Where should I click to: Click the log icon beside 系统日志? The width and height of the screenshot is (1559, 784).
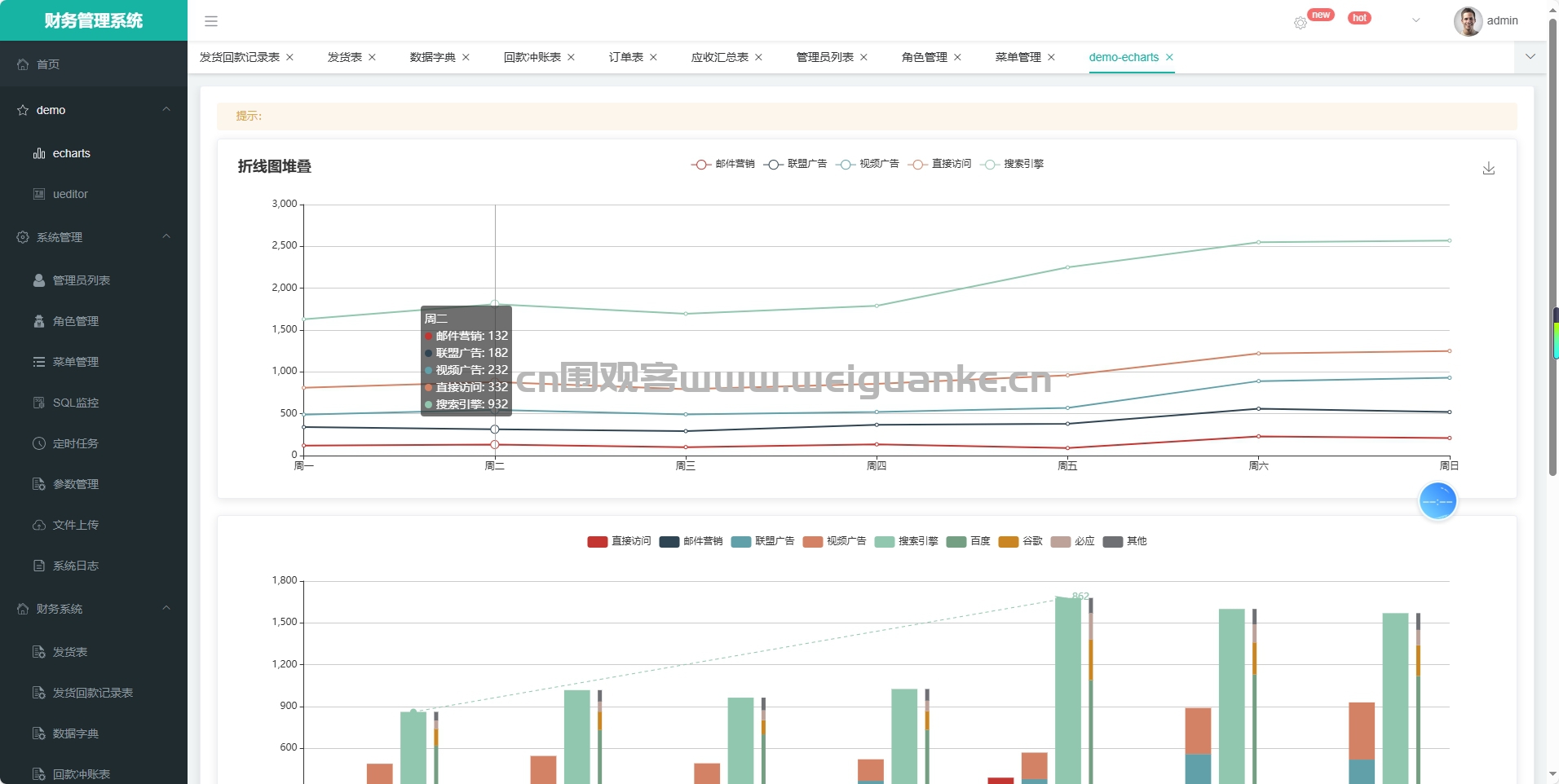pyautogui.click(x=39, y=566)
